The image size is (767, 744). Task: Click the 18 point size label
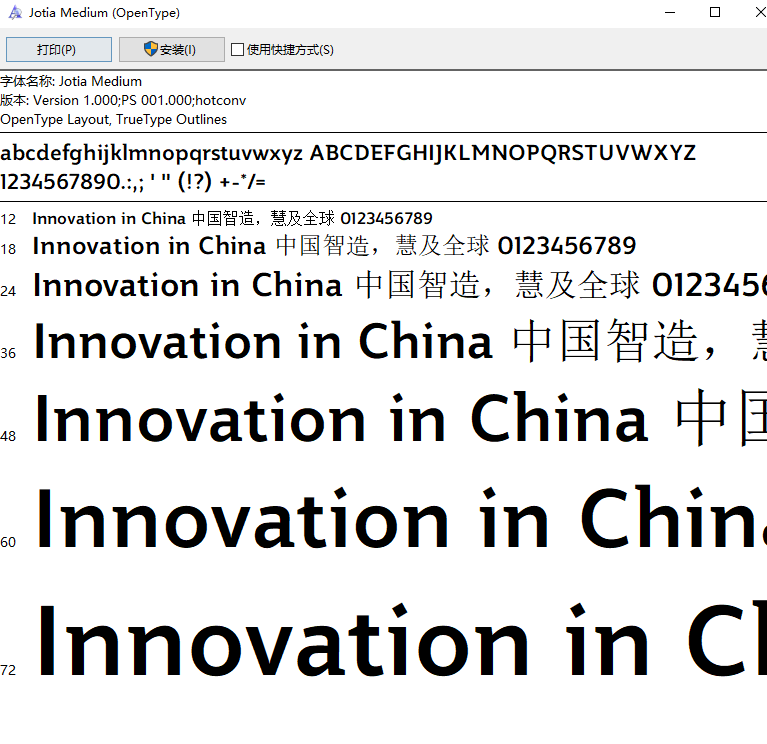point(8,249)
